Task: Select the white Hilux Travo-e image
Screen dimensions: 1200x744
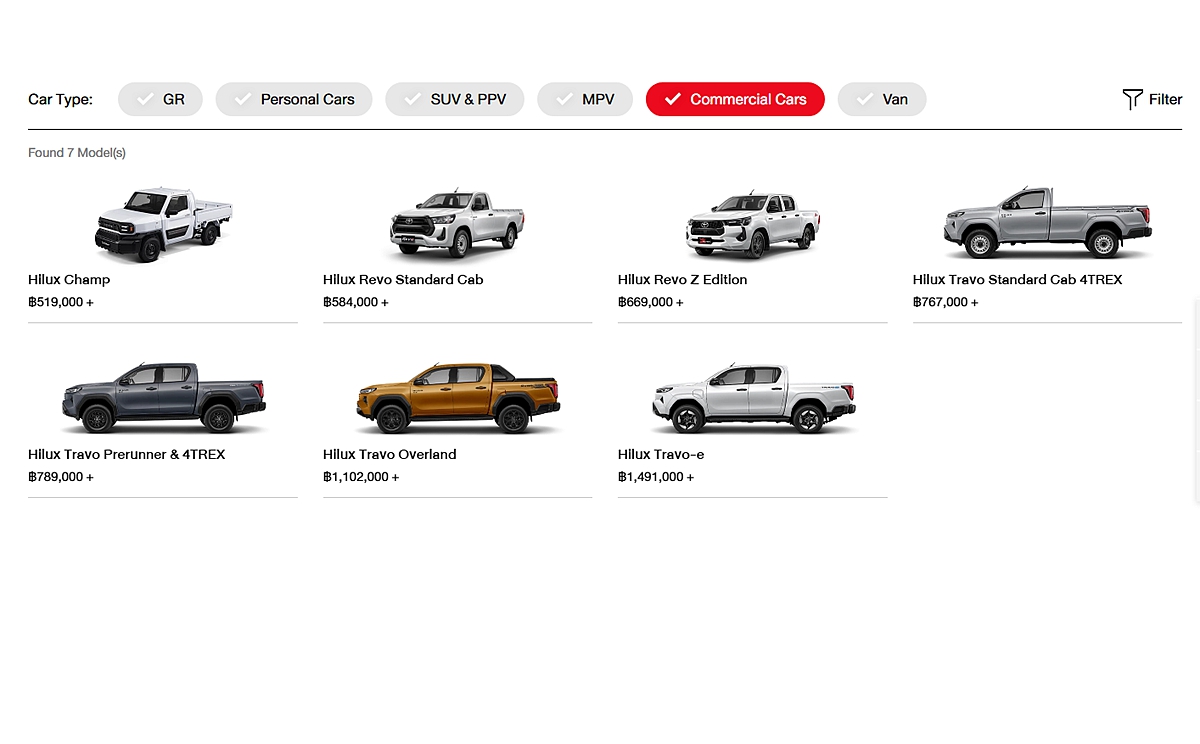Action: (x=752, y=398)
